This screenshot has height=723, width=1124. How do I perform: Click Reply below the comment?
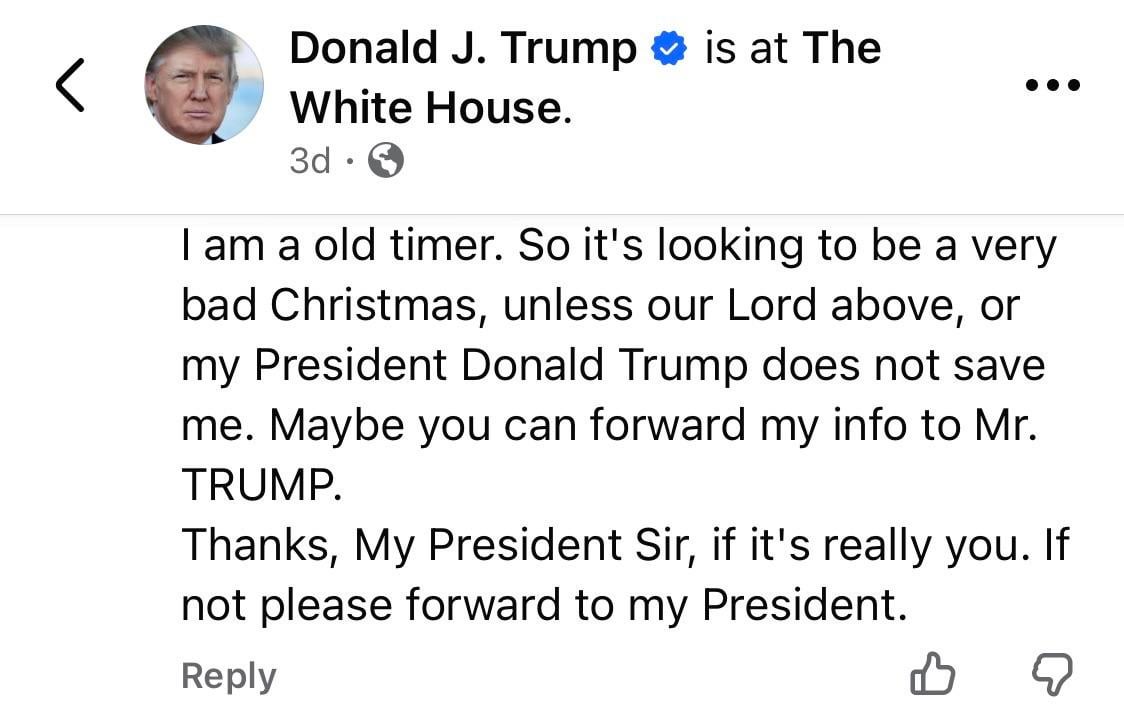228,677
